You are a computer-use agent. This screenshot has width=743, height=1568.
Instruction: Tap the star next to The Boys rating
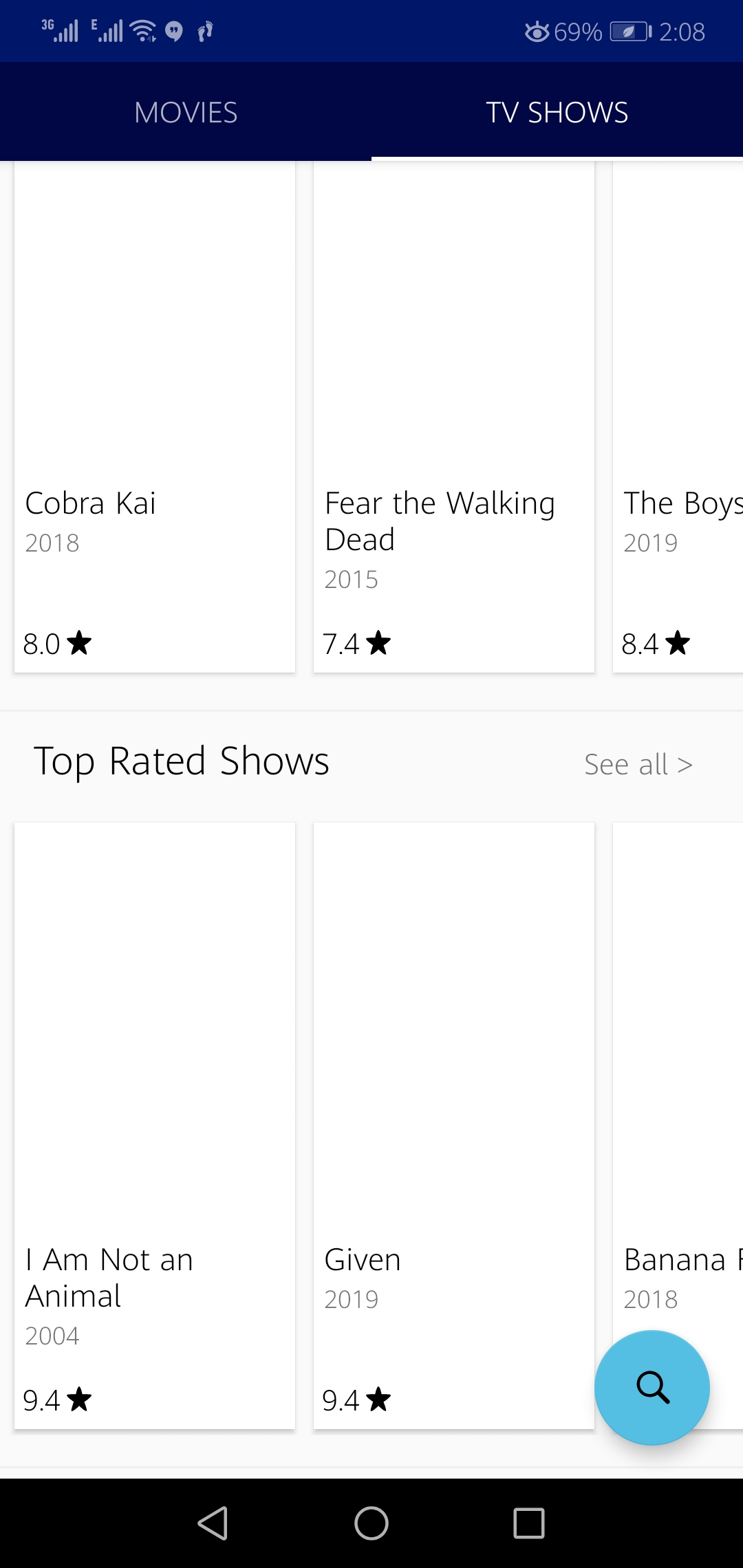click(678, 643)
